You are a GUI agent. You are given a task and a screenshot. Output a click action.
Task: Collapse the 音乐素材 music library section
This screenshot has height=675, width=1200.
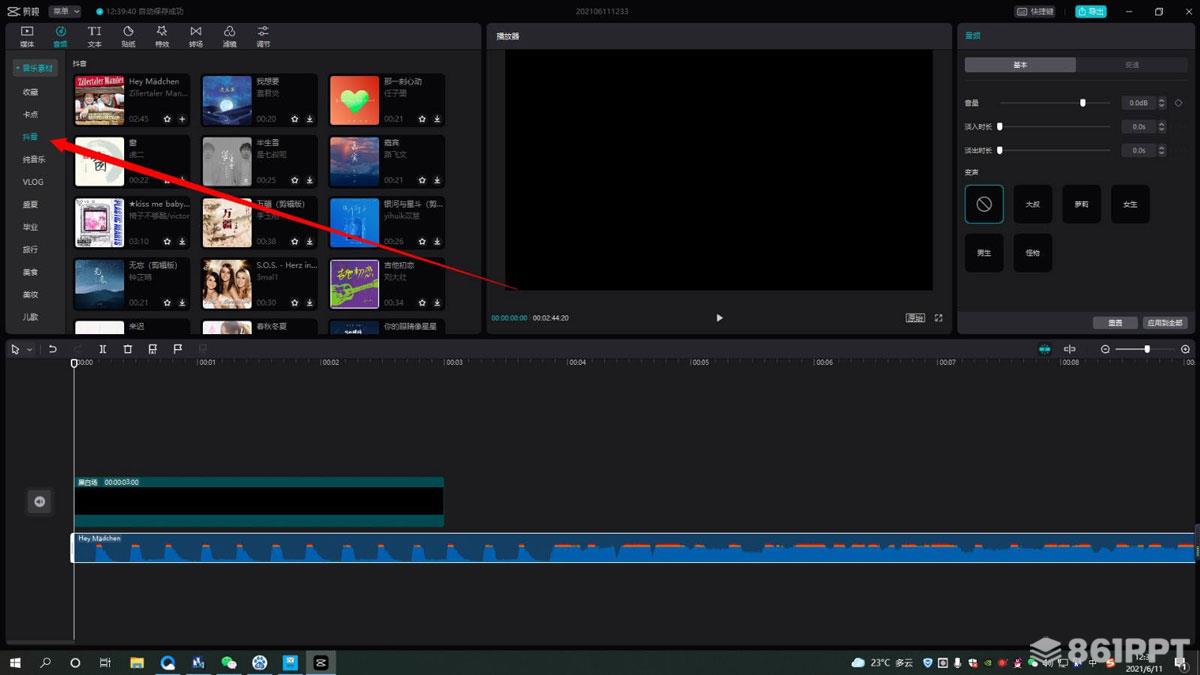(x=35, y=68)
